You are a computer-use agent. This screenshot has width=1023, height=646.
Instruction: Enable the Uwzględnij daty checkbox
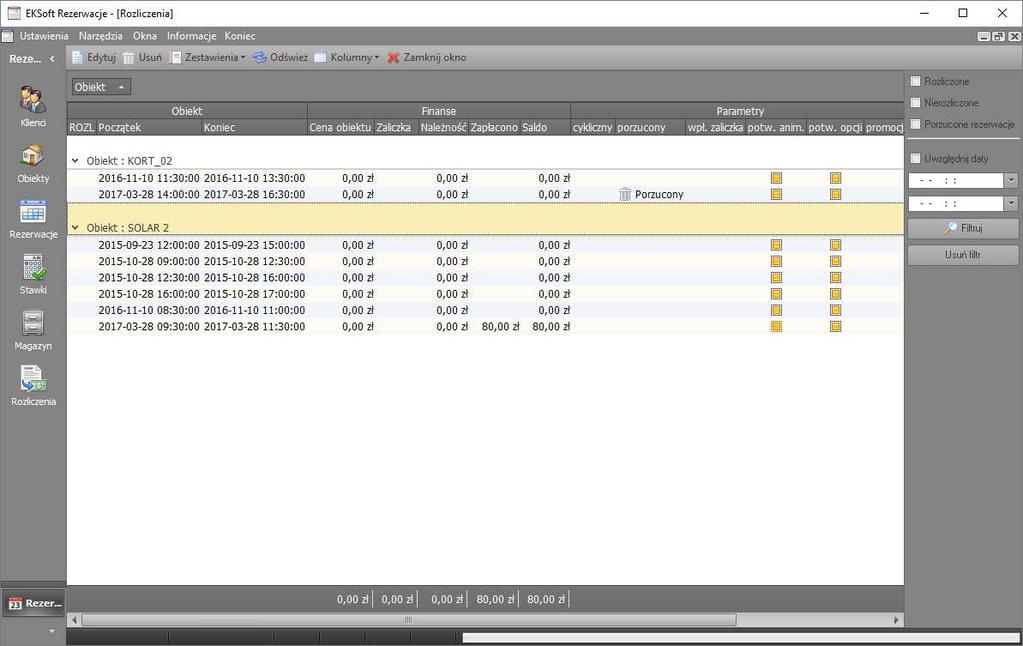(x=915, y=159)
